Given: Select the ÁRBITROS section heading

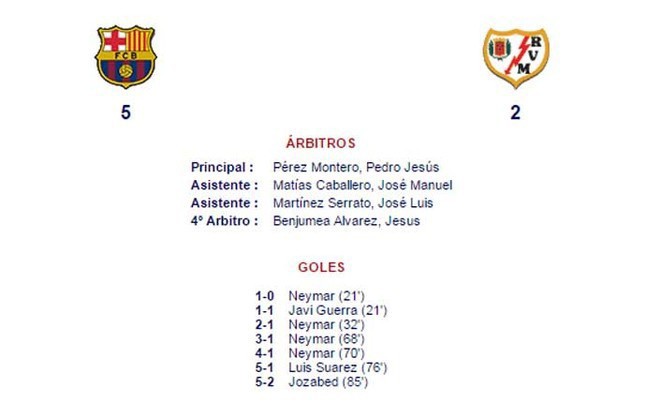Looking at the screenshot, I should pos(321,144).
